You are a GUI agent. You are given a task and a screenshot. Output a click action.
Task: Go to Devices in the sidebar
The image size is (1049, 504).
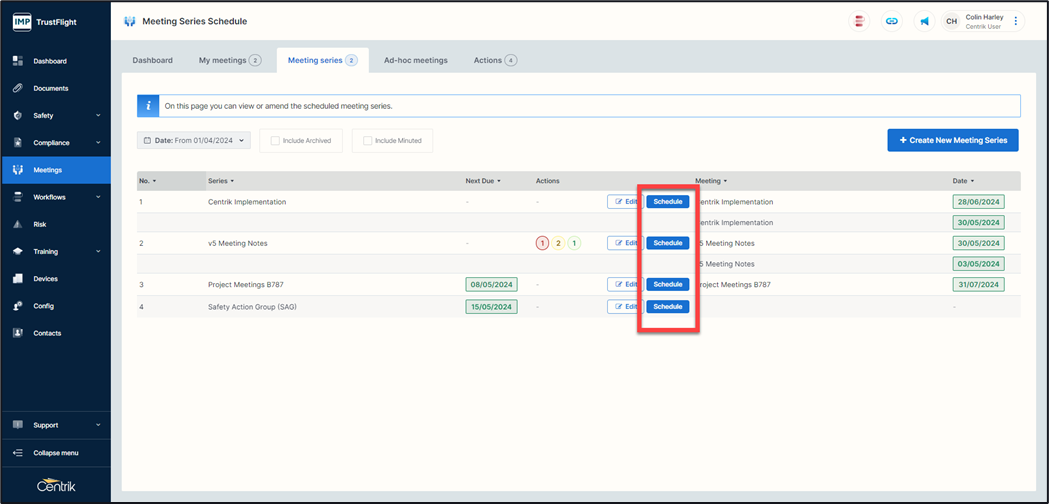tap(45, 279)
